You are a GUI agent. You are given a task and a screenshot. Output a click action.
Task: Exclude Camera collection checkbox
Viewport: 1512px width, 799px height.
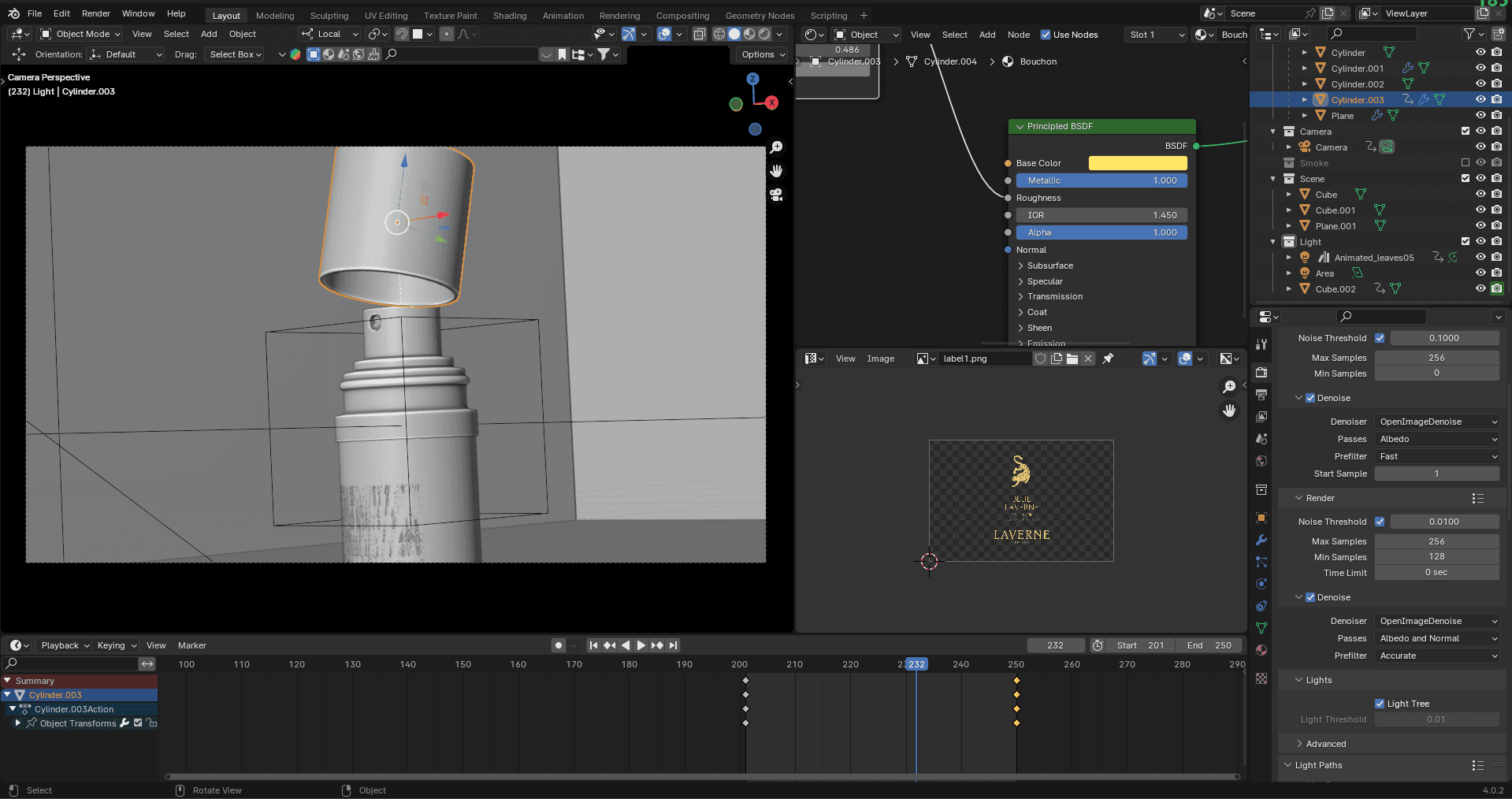(x=1466, y=132)
